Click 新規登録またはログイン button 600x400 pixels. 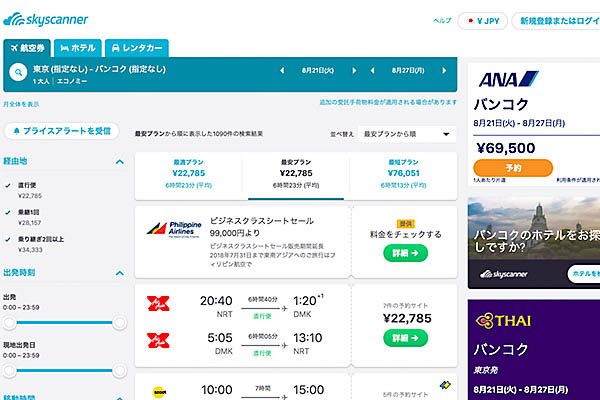coord(557,21)
